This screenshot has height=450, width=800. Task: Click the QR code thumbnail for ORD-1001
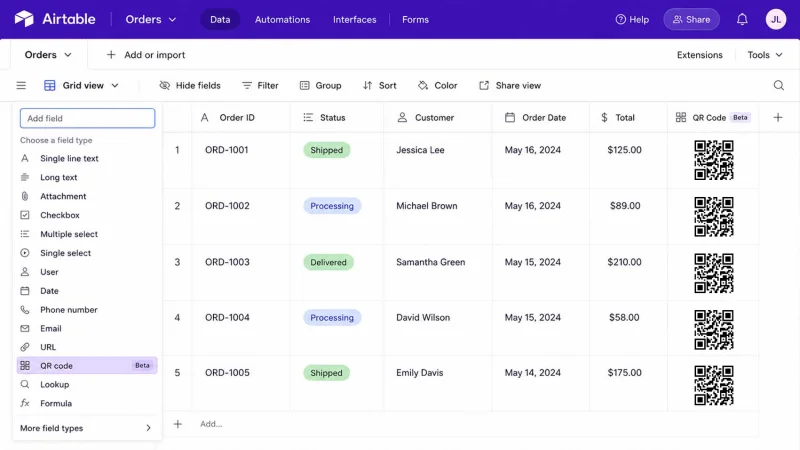(713, 160)
